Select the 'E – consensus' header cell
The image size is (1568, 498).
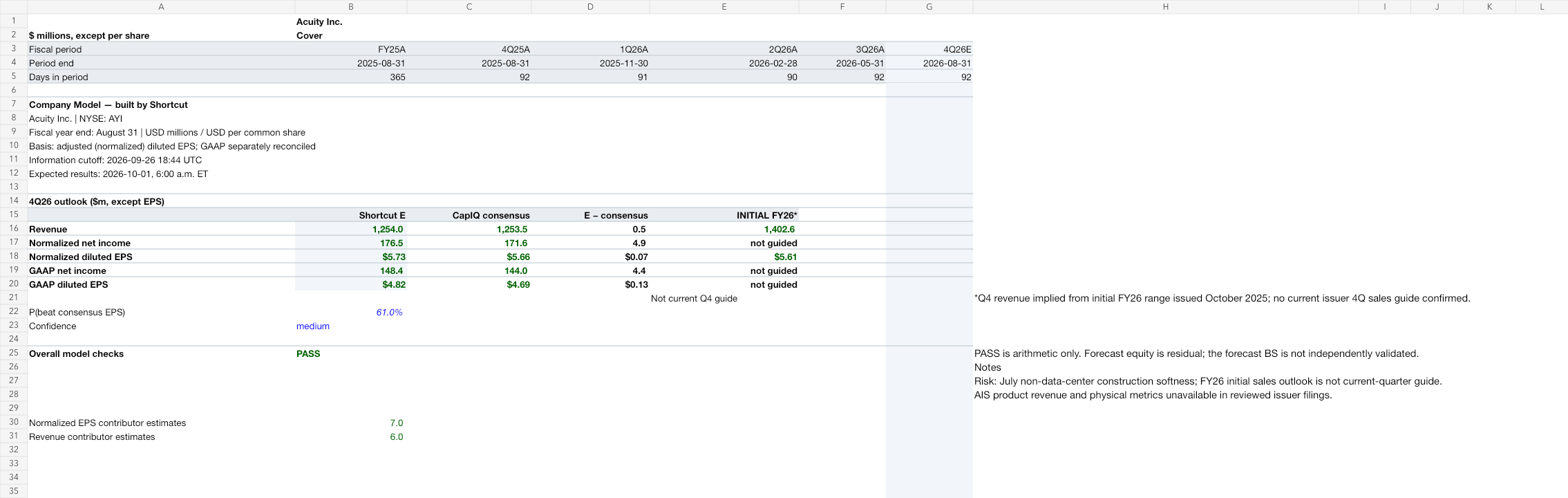click(x=591, y=215)
